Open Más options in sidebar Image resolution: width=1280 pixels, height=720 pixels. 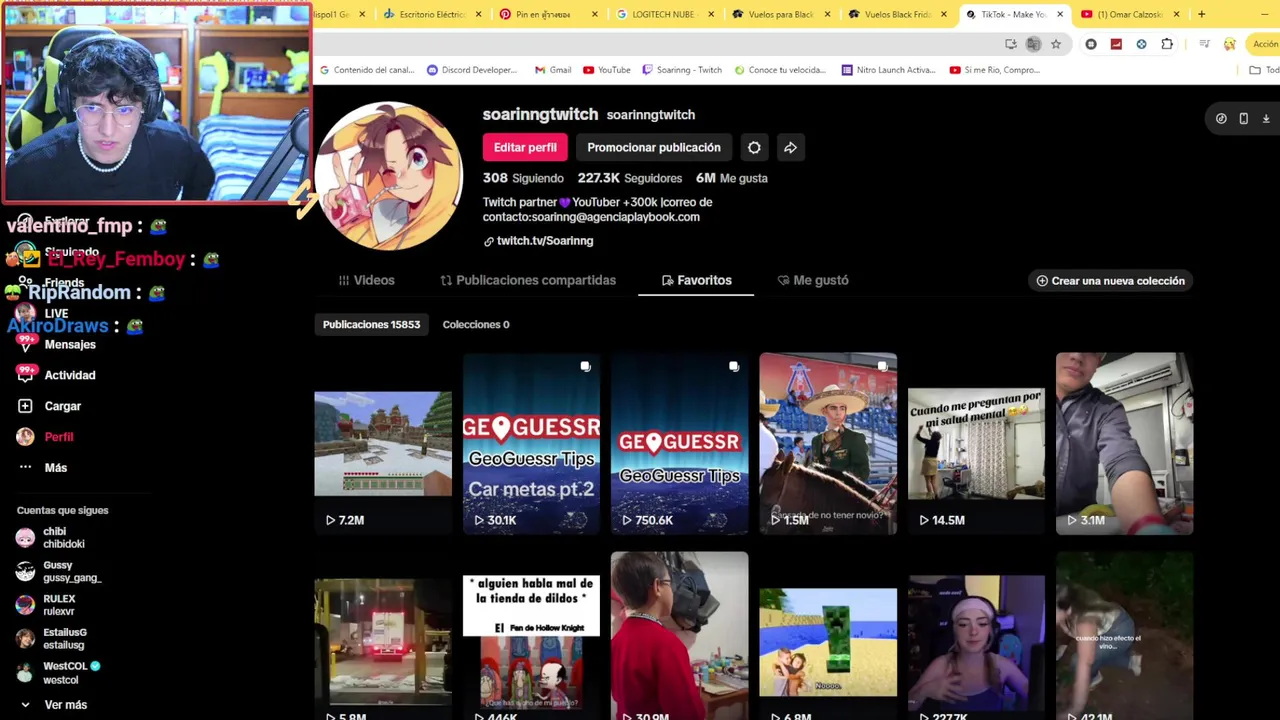point(55,468)
